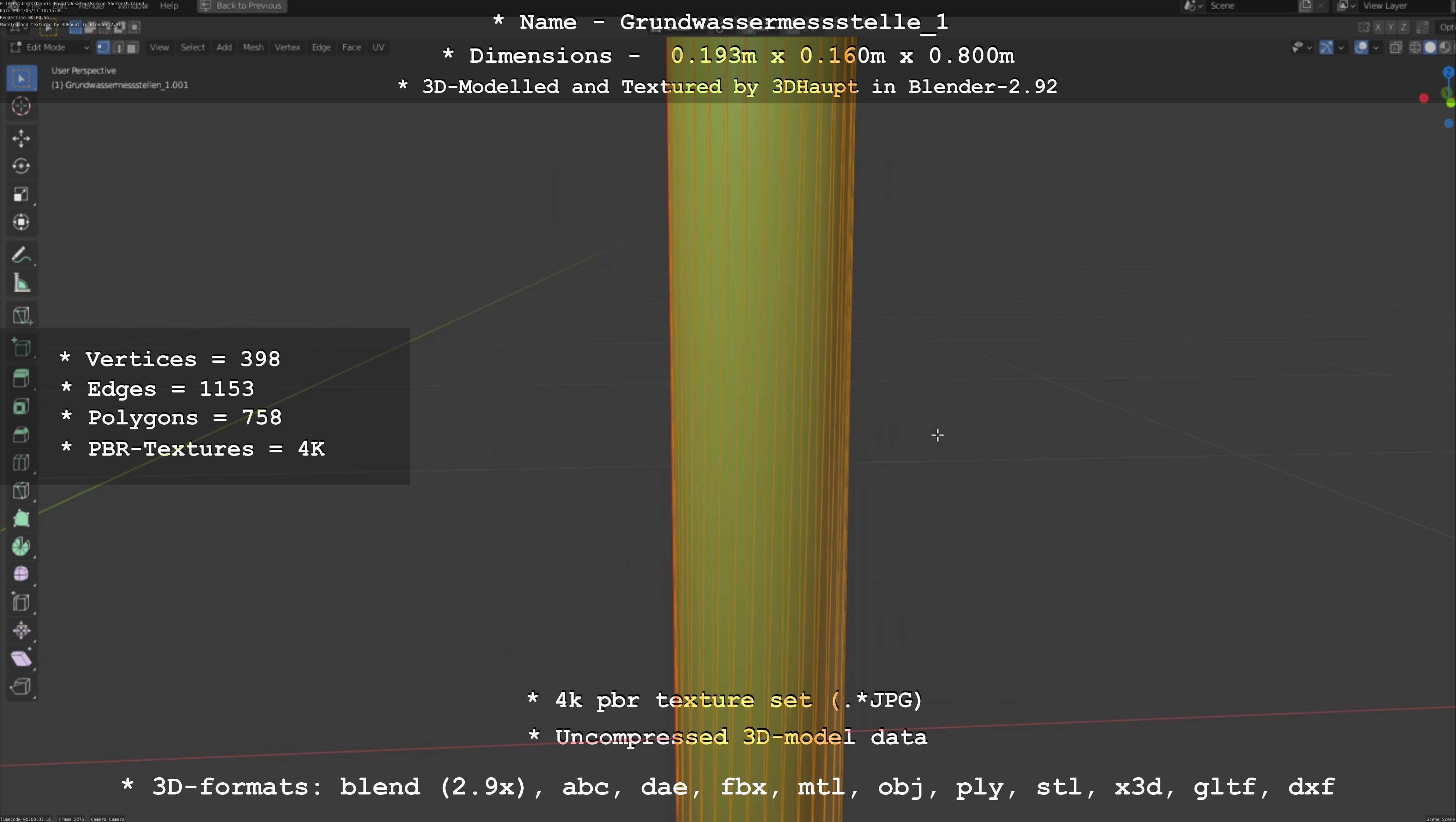
Task: Select the Scale tool icon
Action: [x=21, y=194]
